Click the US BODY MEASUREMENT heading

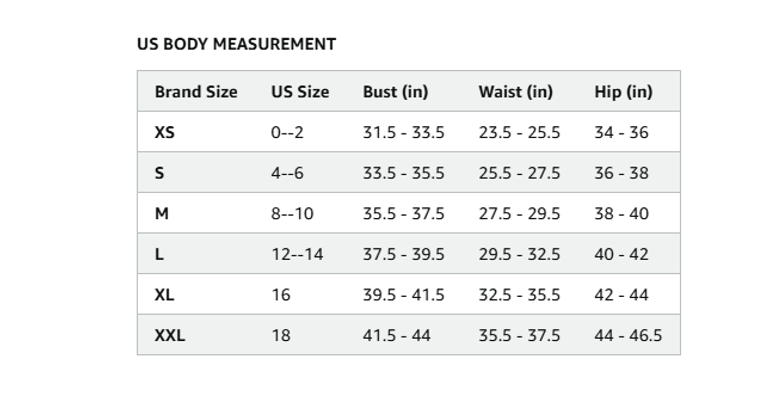pyautogui.click(x=236, y=44)
